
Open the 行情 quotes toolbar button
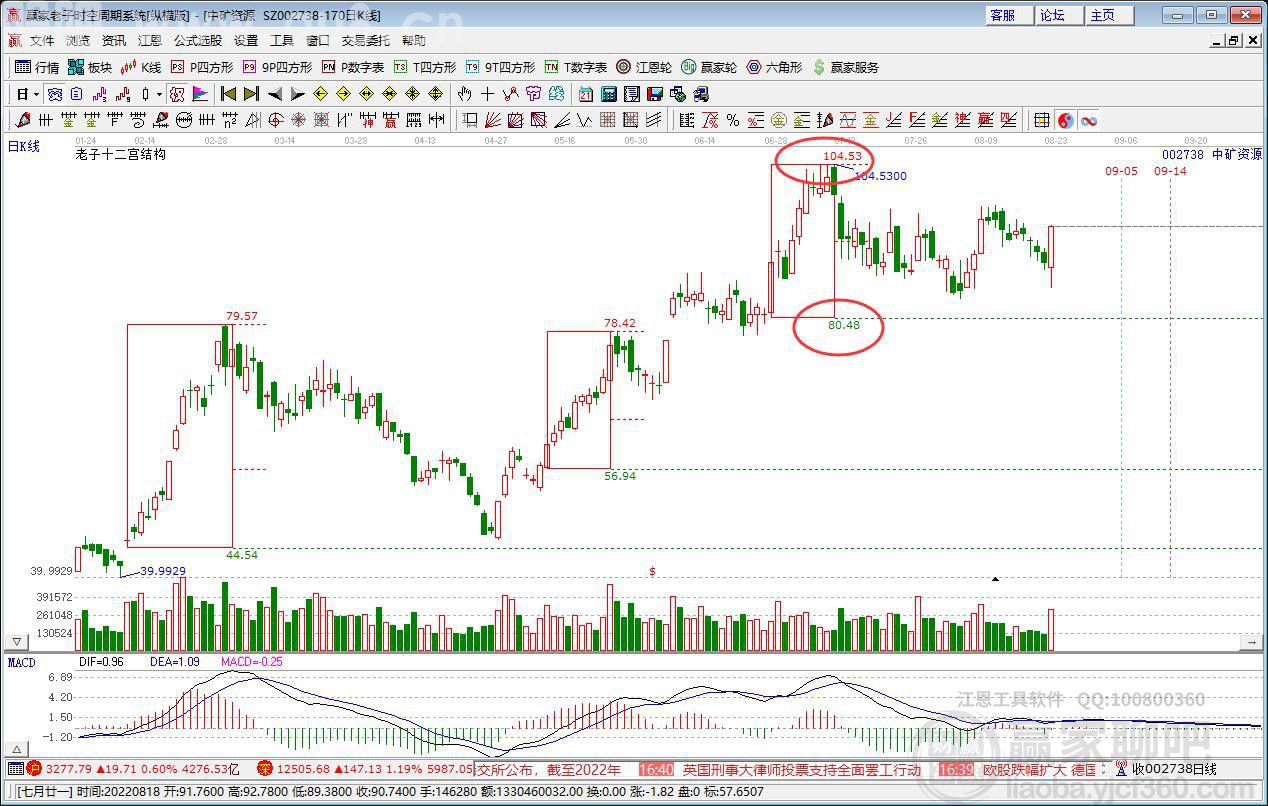tap(37, 67)
